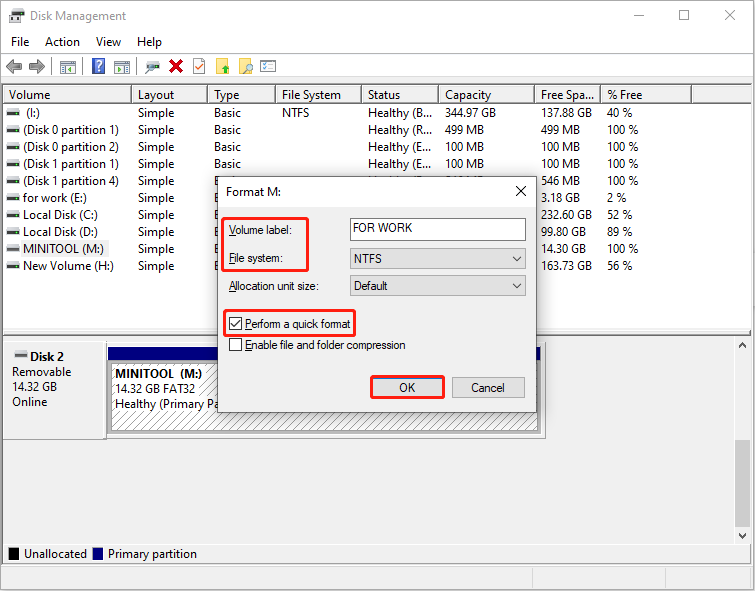This screenshot has width=755, height=591.
Task: Click the red X Delete icon
Action: (176, 66)
